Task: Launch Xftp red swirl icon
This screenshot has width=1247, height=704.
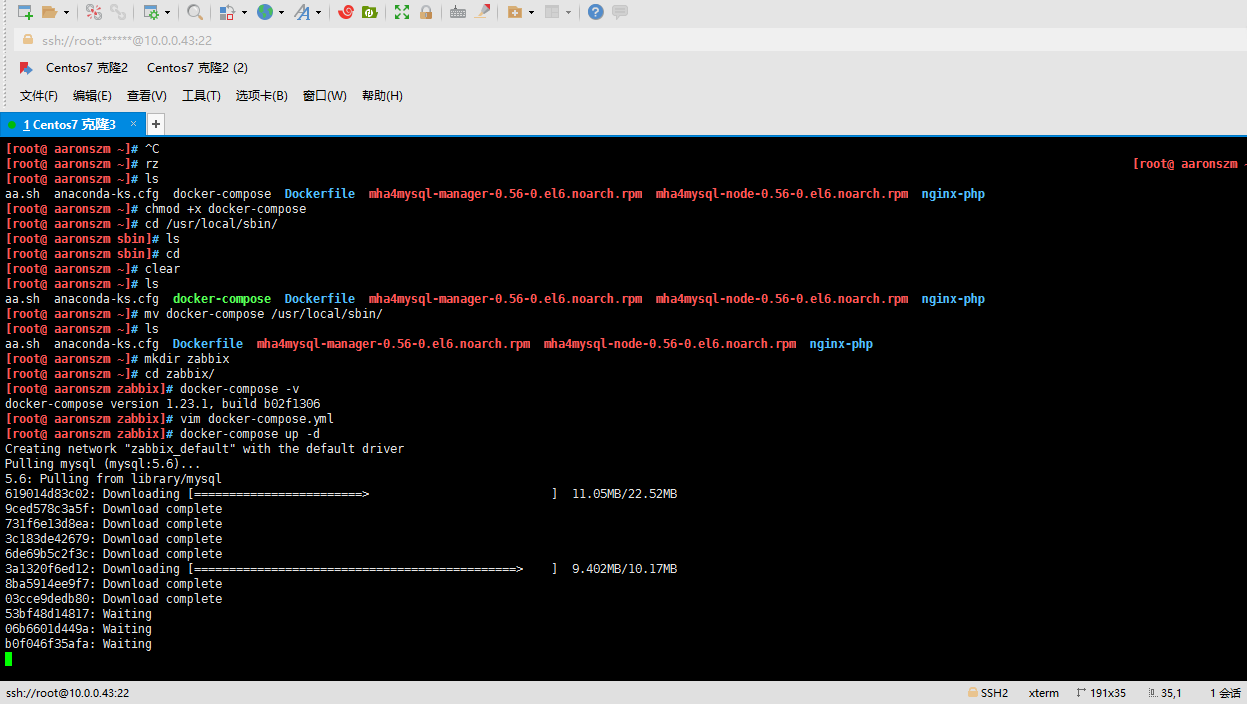Action: [x=346, y=12]
